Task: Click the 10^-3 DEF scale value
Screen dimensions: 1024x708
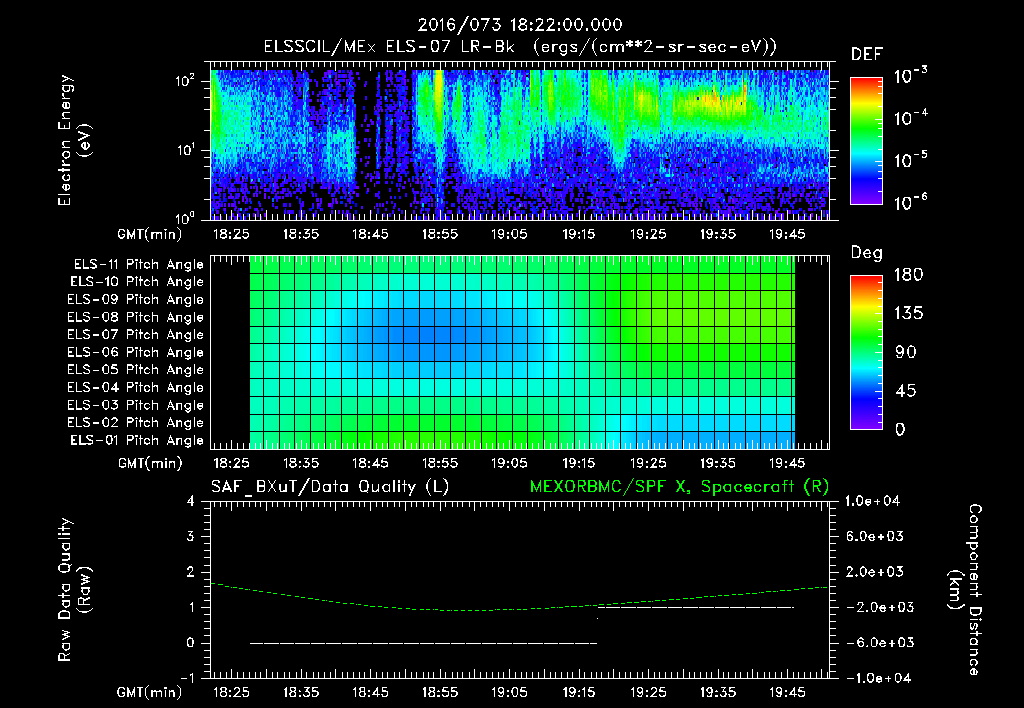Action: [911, 76]
